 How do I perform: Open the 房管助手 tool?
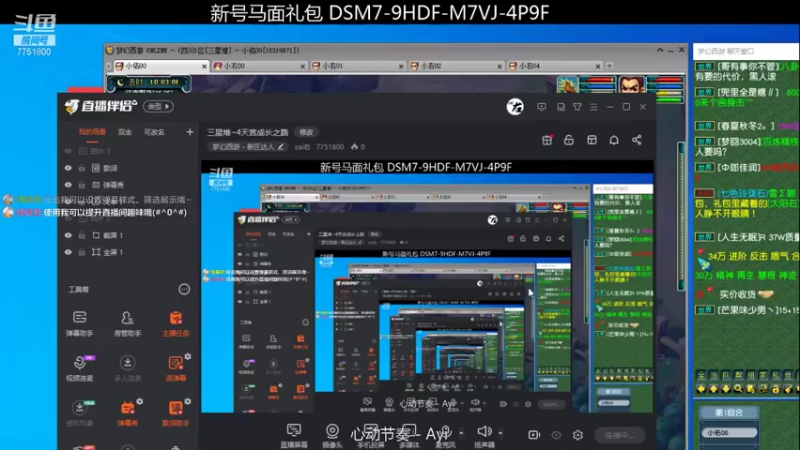coord(127,323)
